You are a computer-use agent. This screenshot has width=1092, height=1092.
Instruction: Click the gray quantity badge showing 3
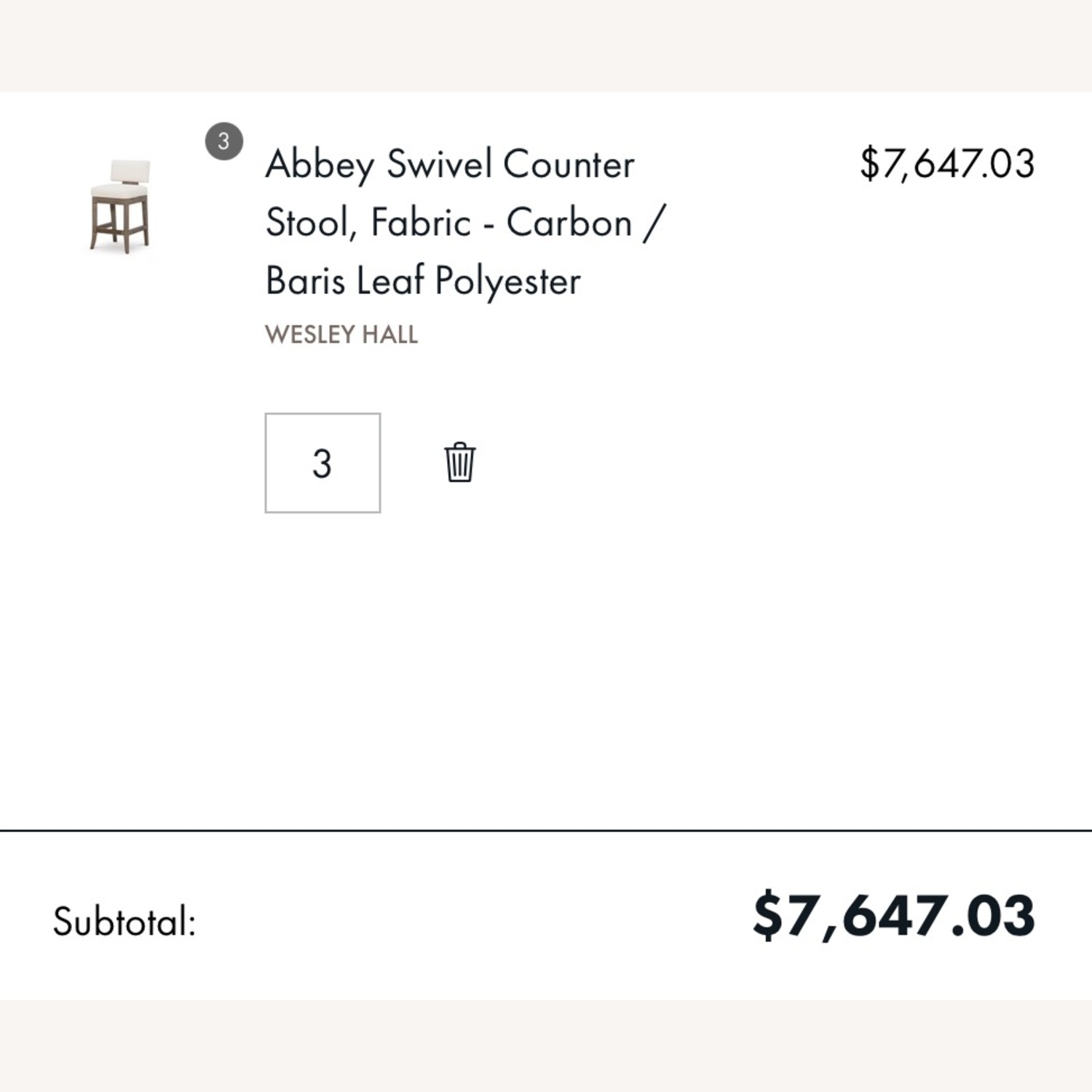click(x=223, y=141)
